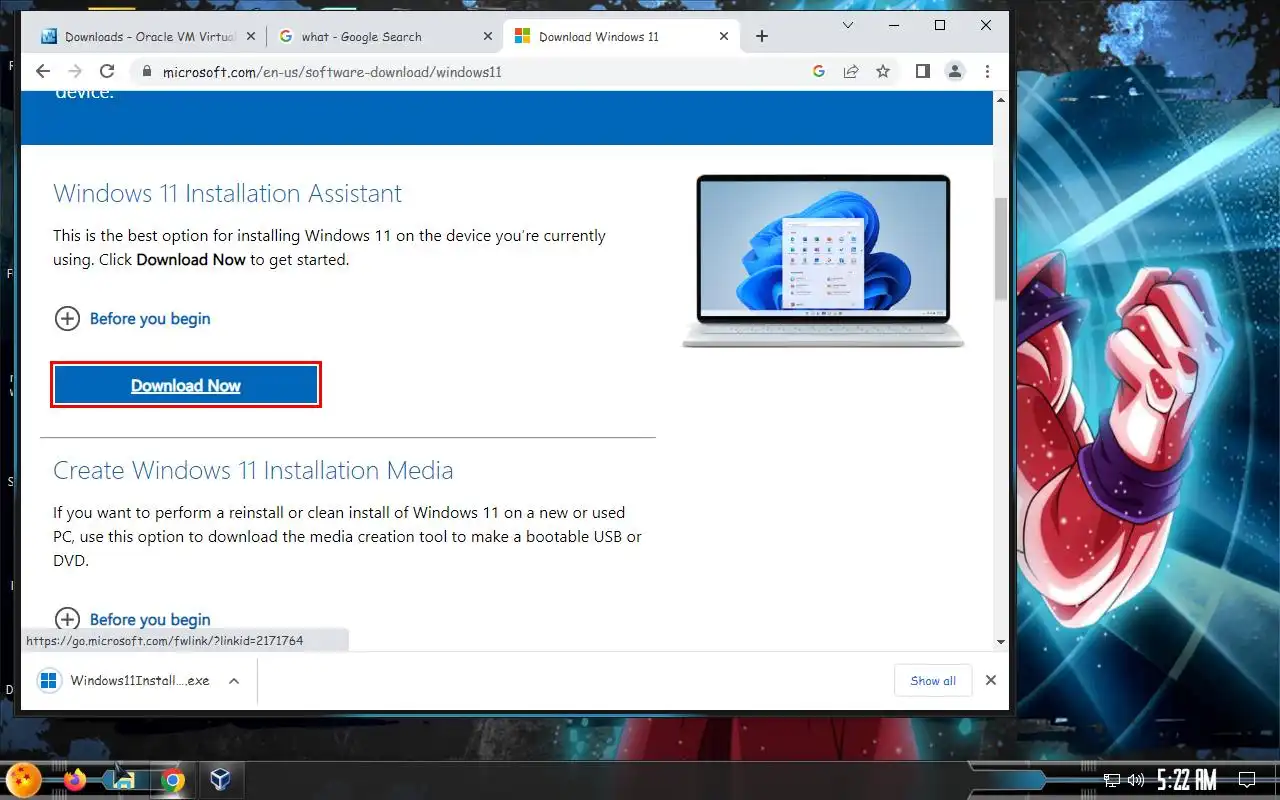Open the Dragon Ball Start button

click(23, 780)
